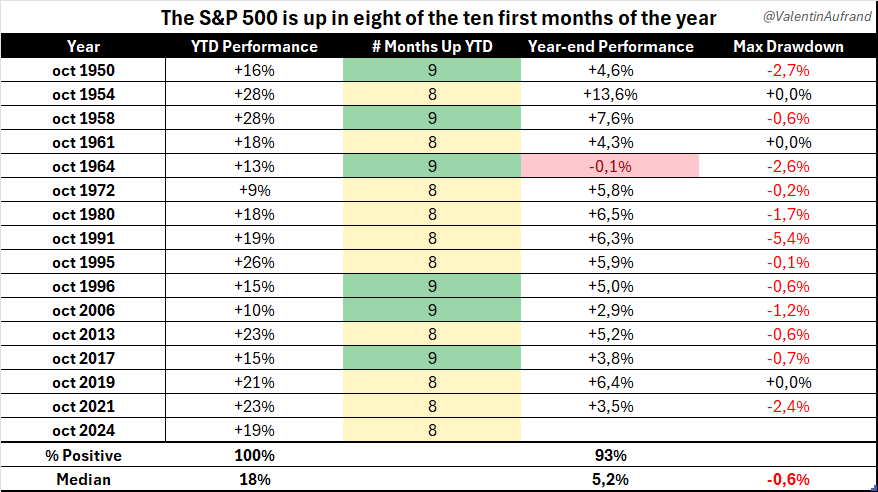This screenshot has width=878, height=492.
Task: Click the +9% YTD performance cell
Action: (x=254, y=190)
